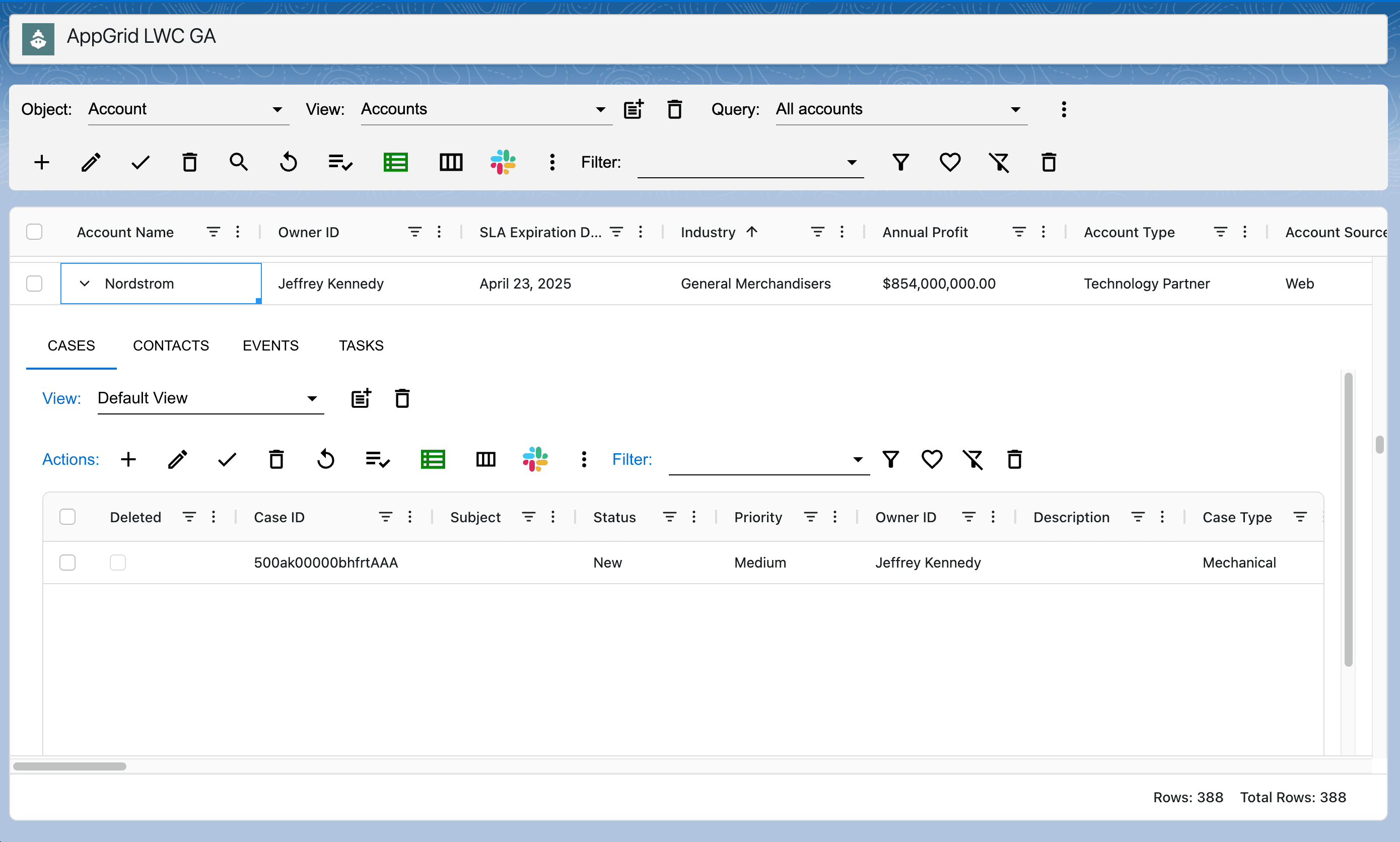This screenshot has height=842, width=1400.
Task: Check the case 500ak00000bhfrtAAA row checkbox
Action: click(x=67, y=563)
